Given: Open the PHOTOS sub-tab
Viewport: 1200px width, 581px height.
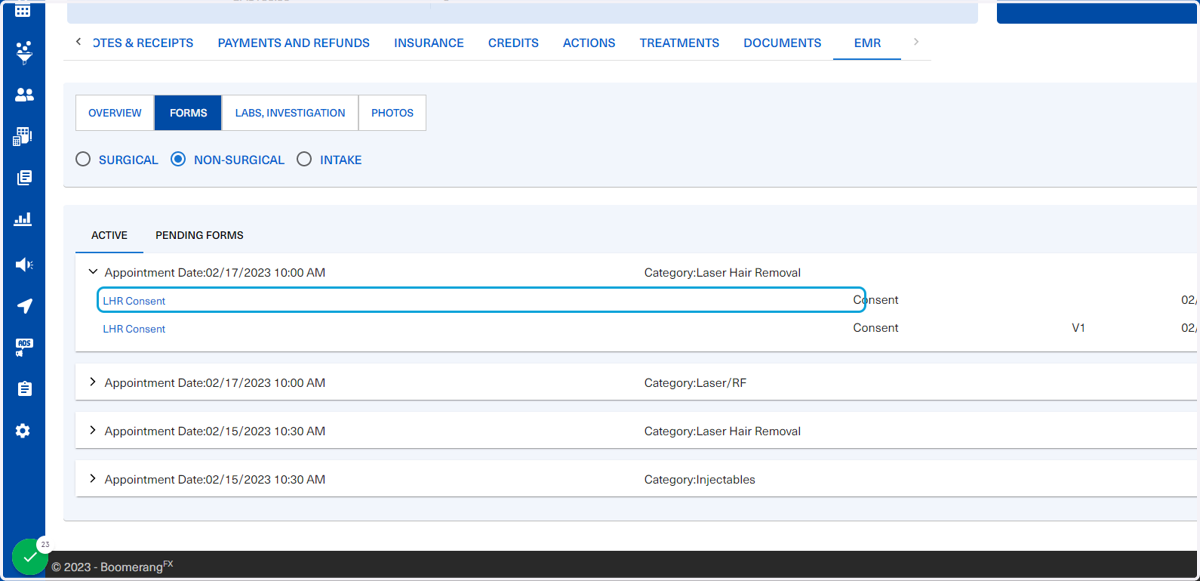Looking at the screenshot, I should click(392, 113).
